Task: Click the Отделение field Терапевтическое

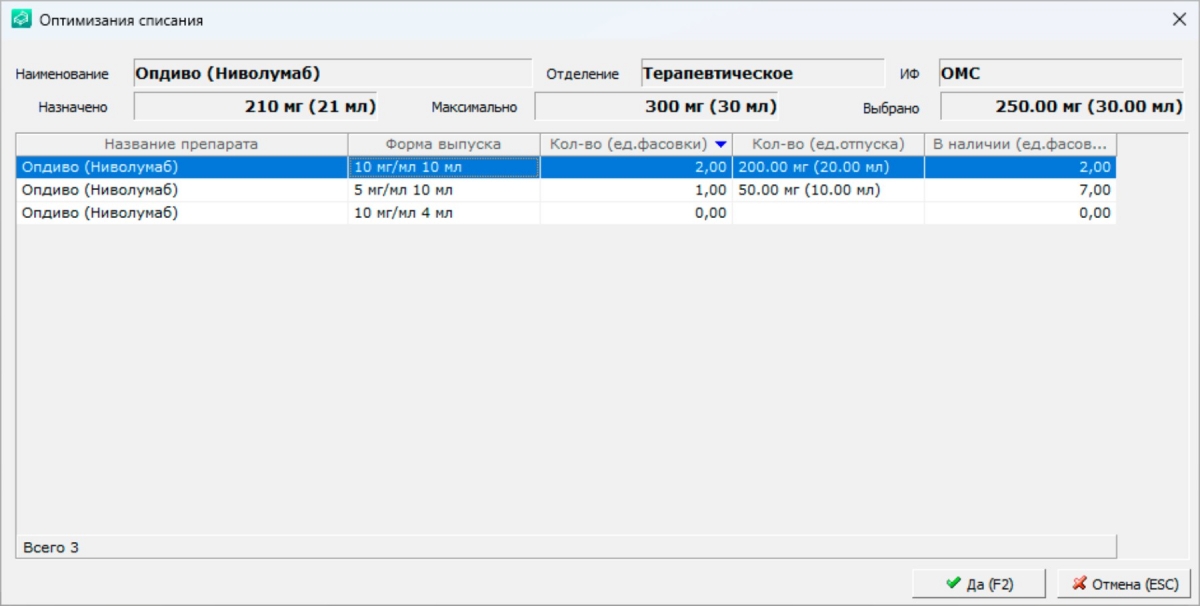Action: click(x=763, y=73)
